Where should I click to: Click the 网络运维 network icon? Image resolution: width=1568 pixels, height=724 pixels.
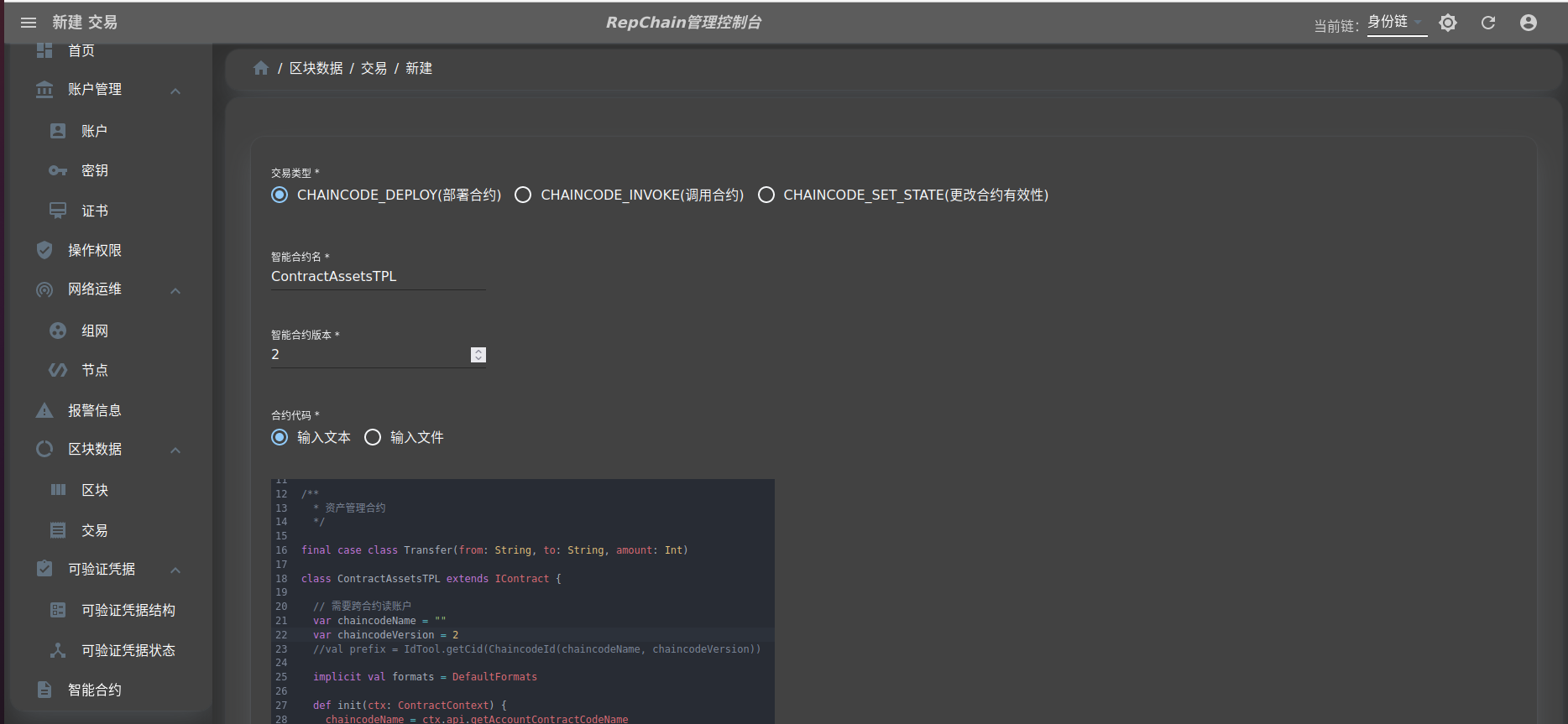point(44,289)
